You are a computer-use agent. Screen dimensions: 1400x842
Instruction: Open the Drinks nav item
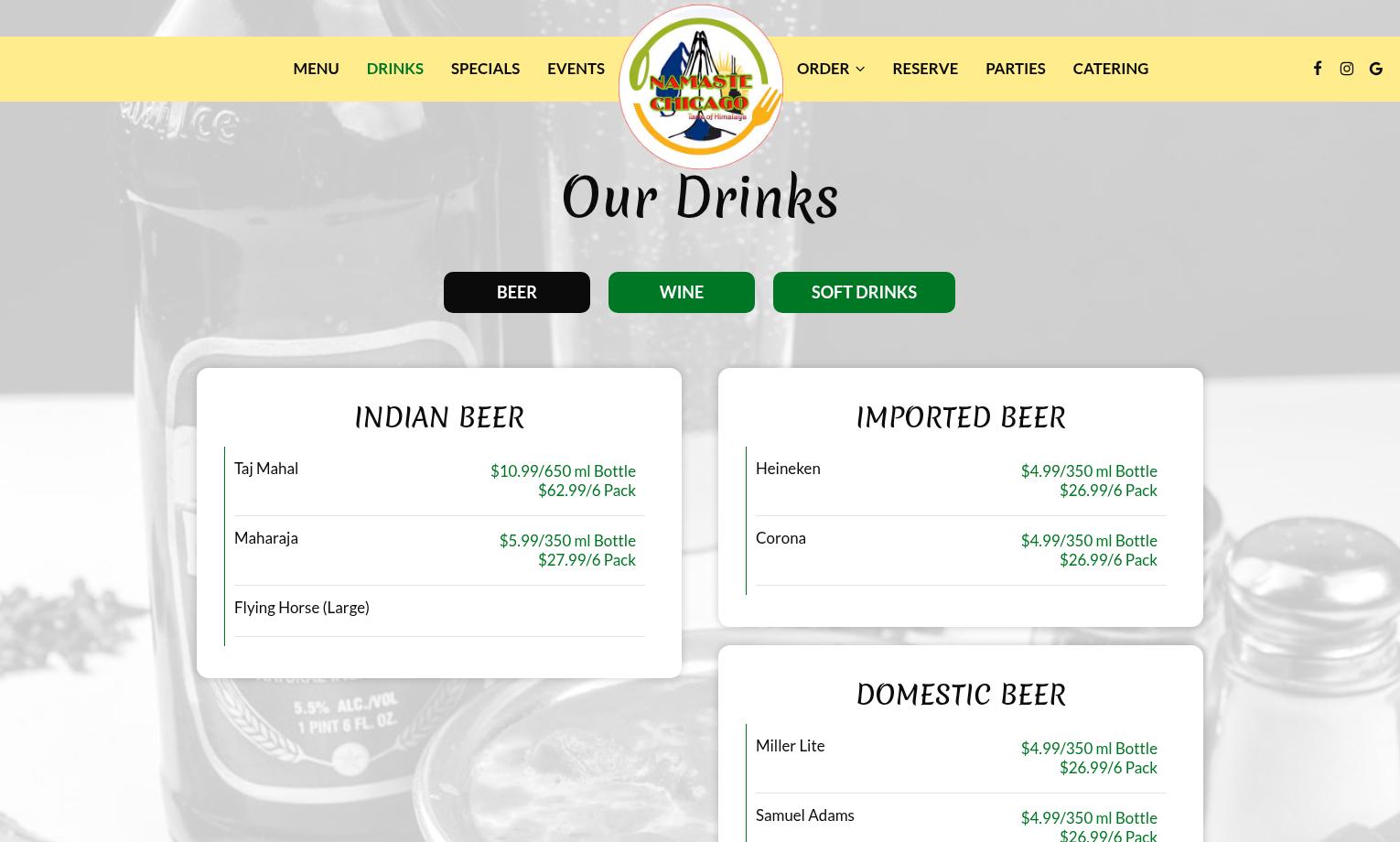pos(394,69)
